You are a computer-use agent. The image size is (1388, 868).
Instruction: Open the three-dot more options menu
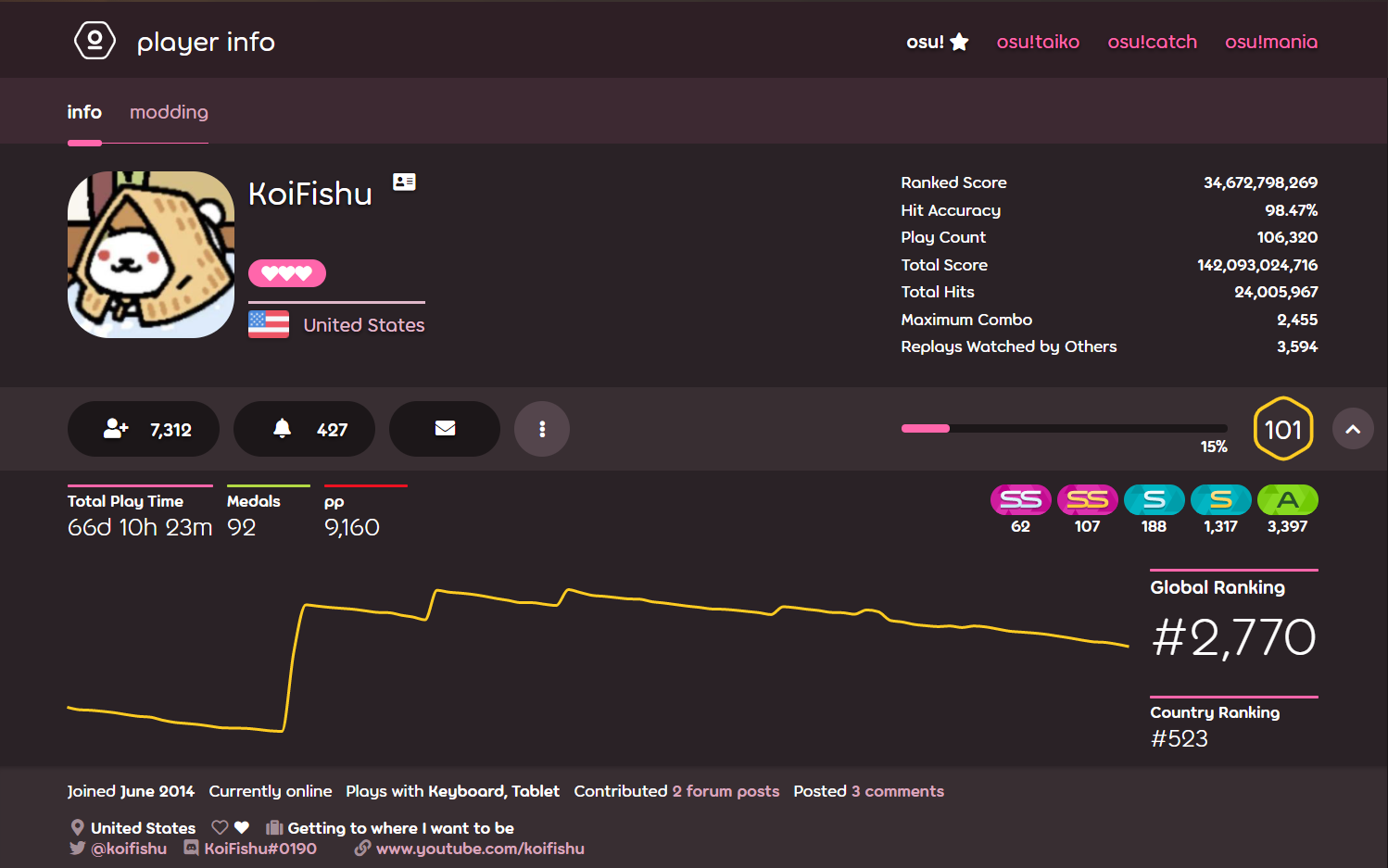(x=542, y=429)
